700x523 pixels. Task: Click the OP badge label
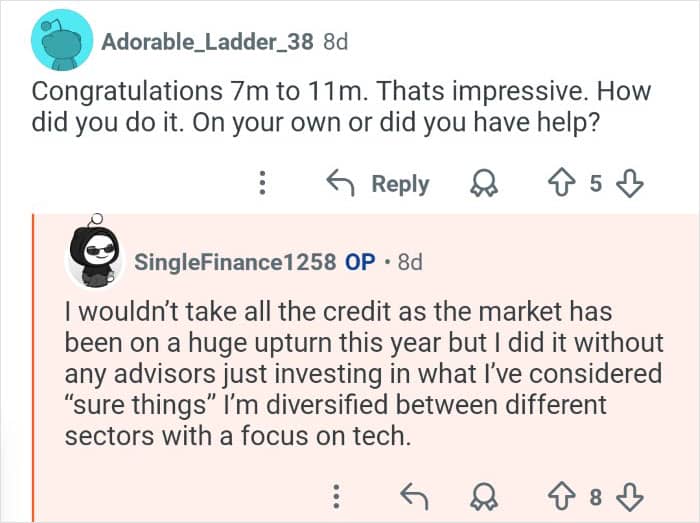tap(359, 262)
